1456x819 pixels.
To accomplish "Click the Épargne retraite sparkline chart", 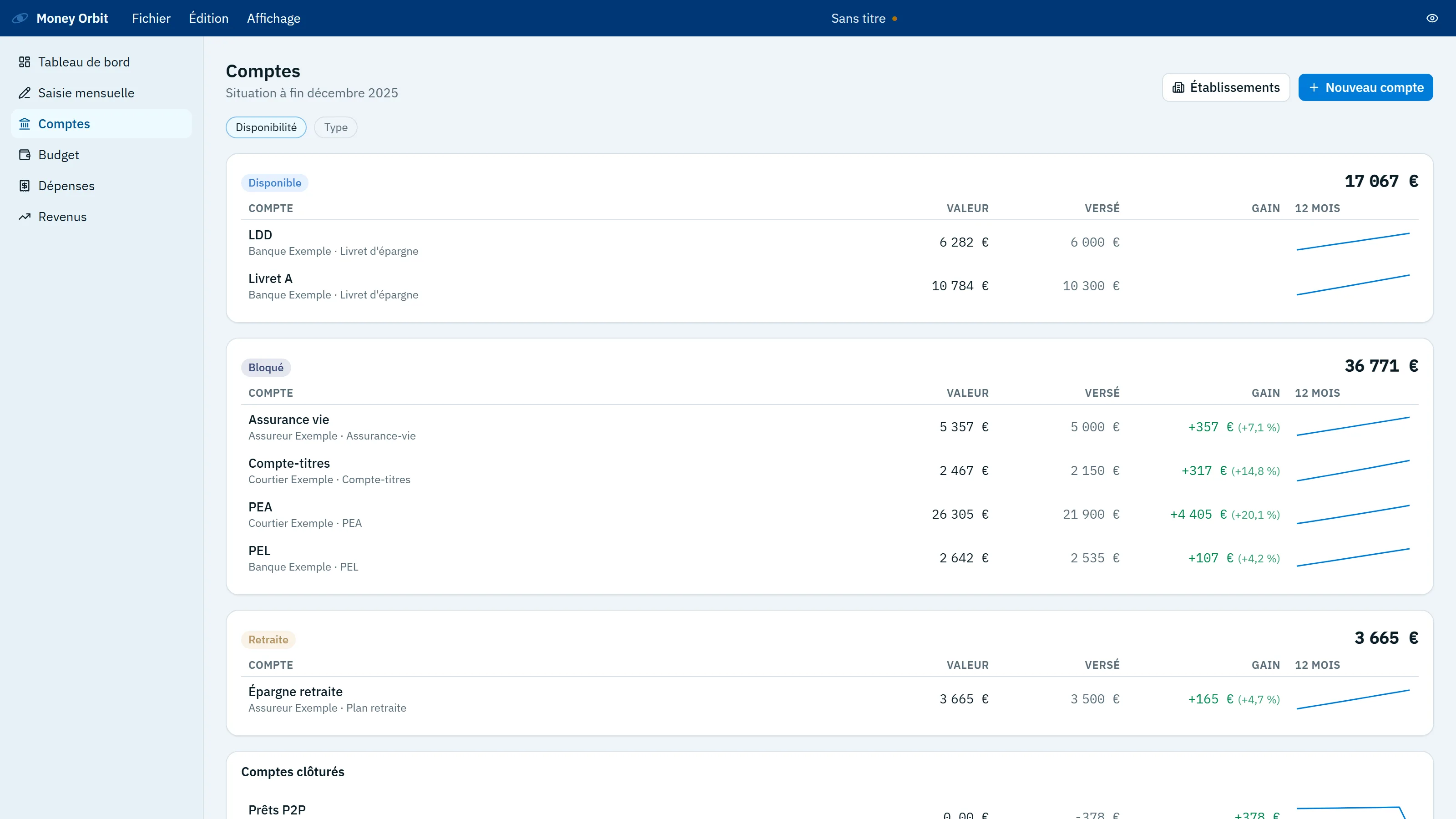I will point(1353,699).
